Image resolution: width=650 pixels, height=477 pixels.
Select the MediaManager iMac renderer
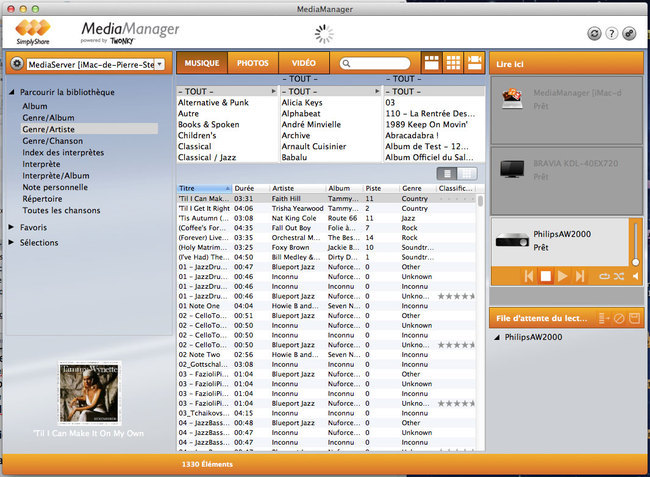567,110
